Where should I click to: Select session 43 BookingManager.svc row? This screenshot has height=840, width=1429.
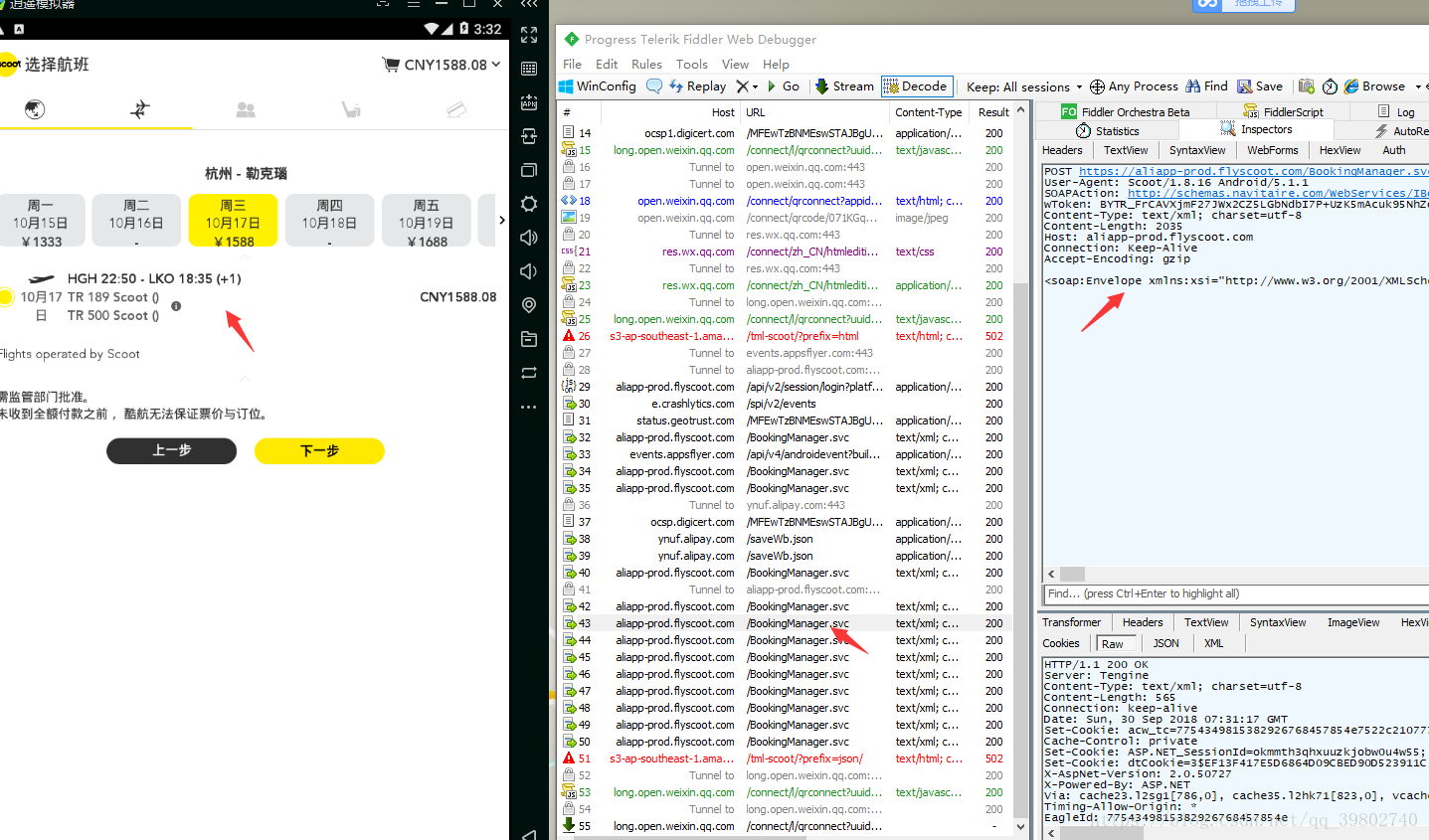tap(785, 623)
